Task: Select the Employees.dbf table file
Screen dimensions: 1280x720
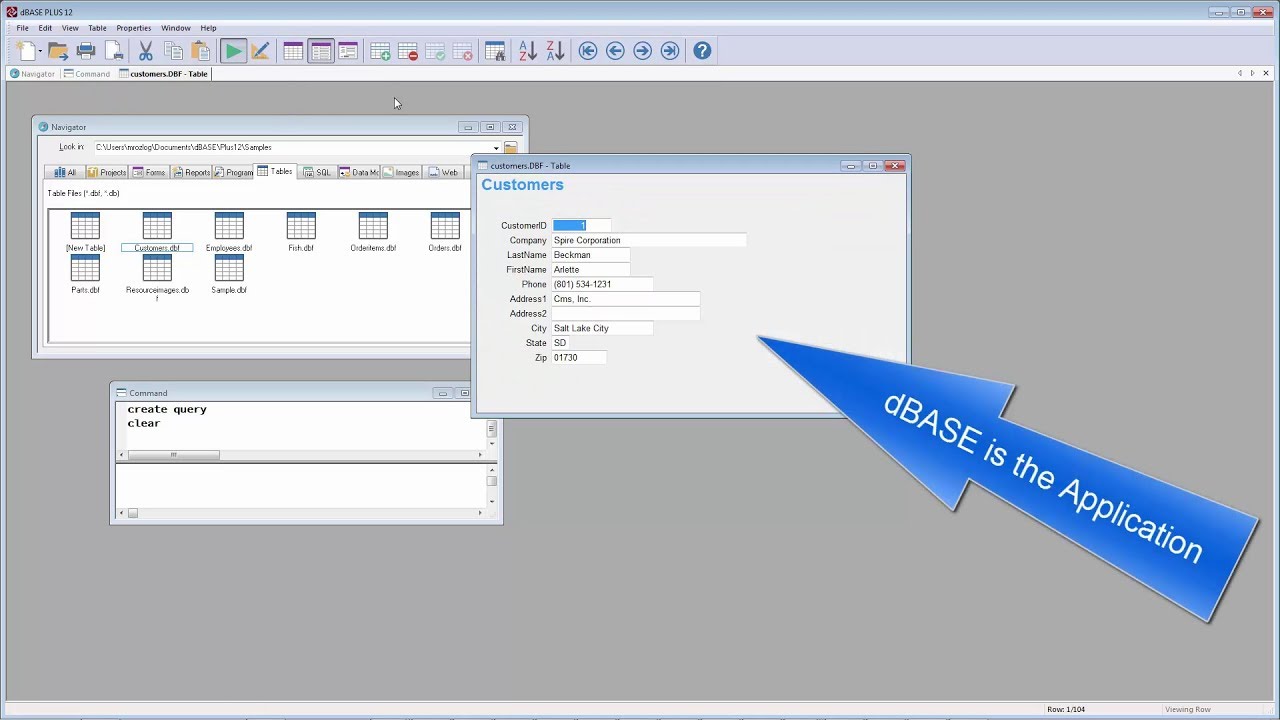Action: 229,232
